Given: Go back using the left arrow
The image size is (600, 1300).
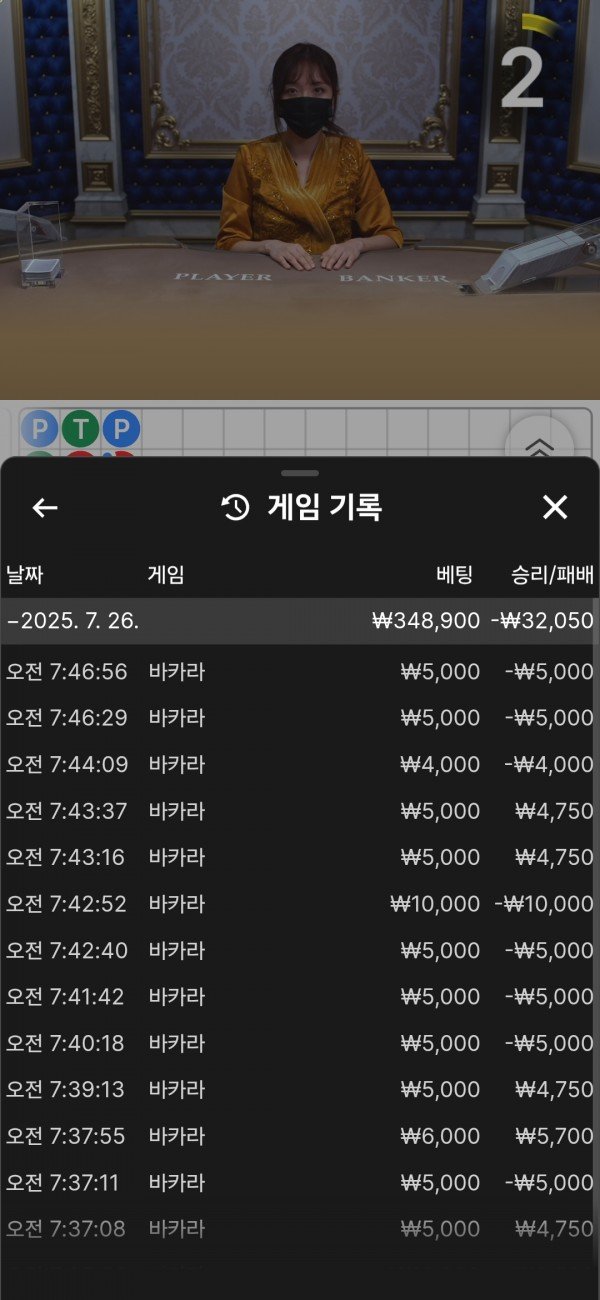Looking at the screenshot, I should coord(45,508).
